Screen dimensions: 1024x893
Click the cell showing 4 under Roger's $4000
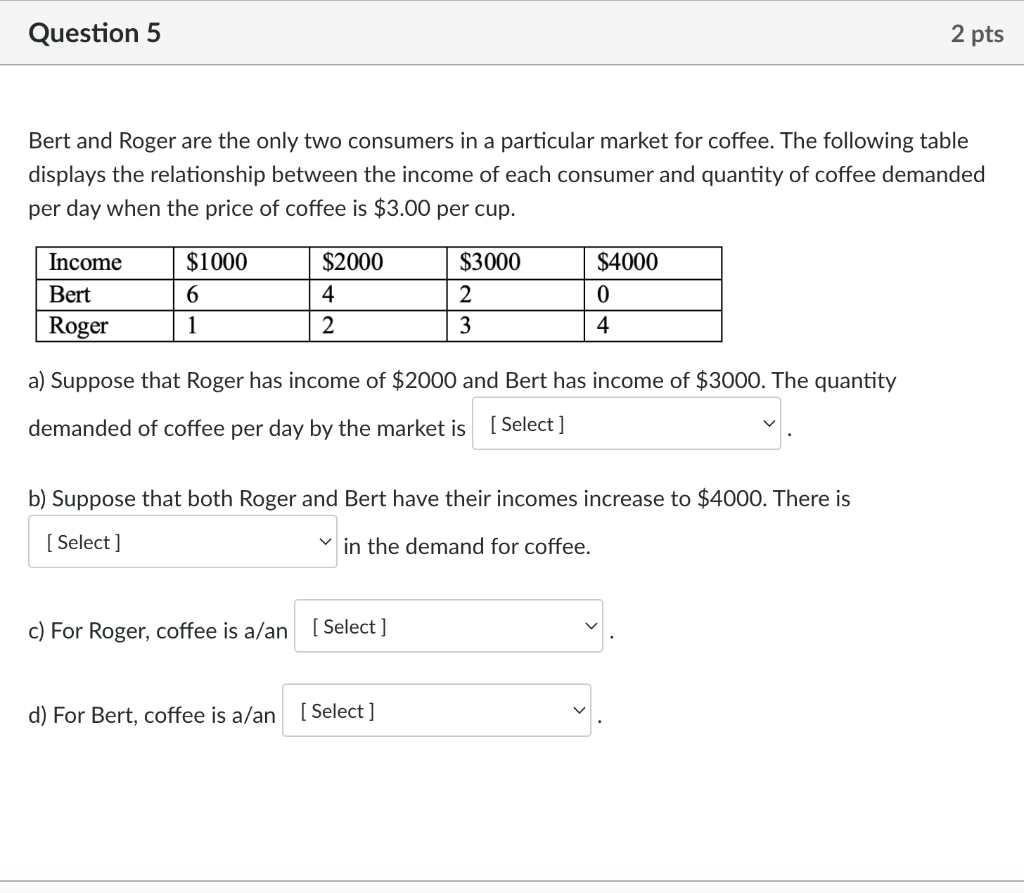click(605, 325)
